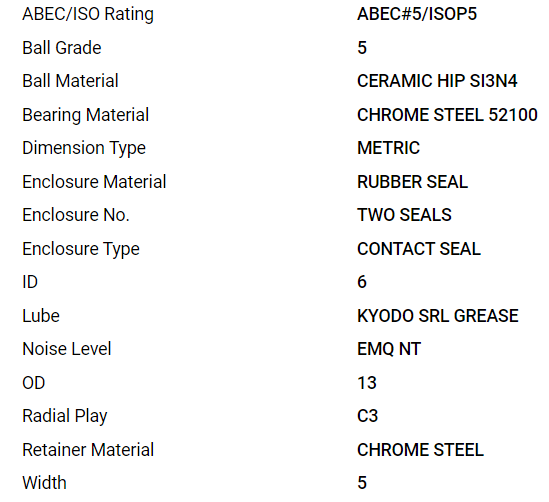The height and width of the screenshot is (502, 549).
Task: Click the Enclosure Type label
Action: point(81,250)
